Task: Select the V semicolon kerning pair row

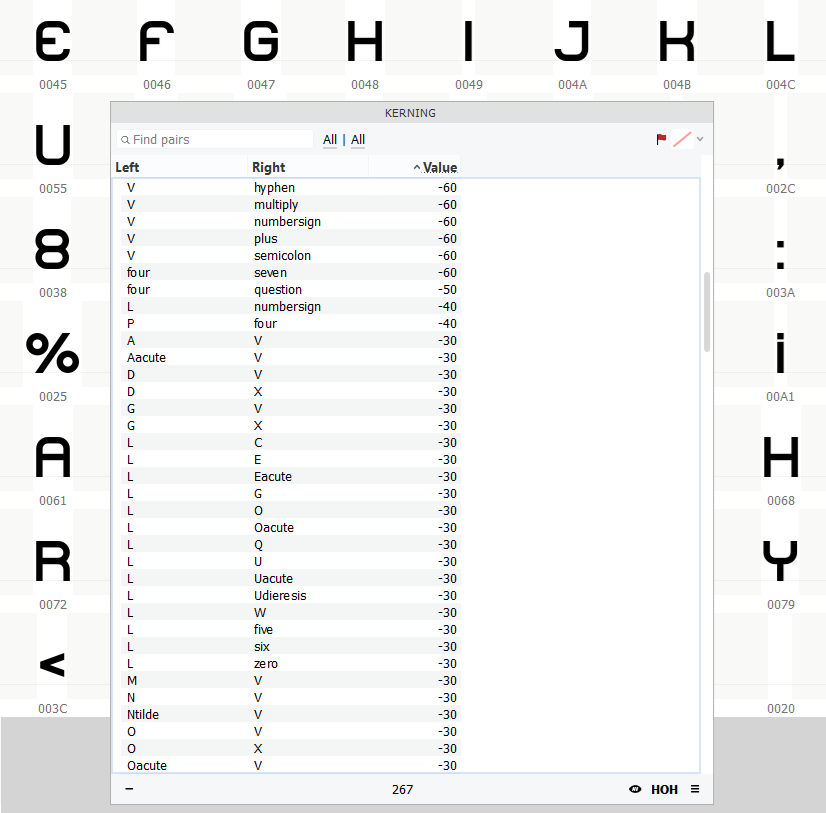Action: click(291, 256)
